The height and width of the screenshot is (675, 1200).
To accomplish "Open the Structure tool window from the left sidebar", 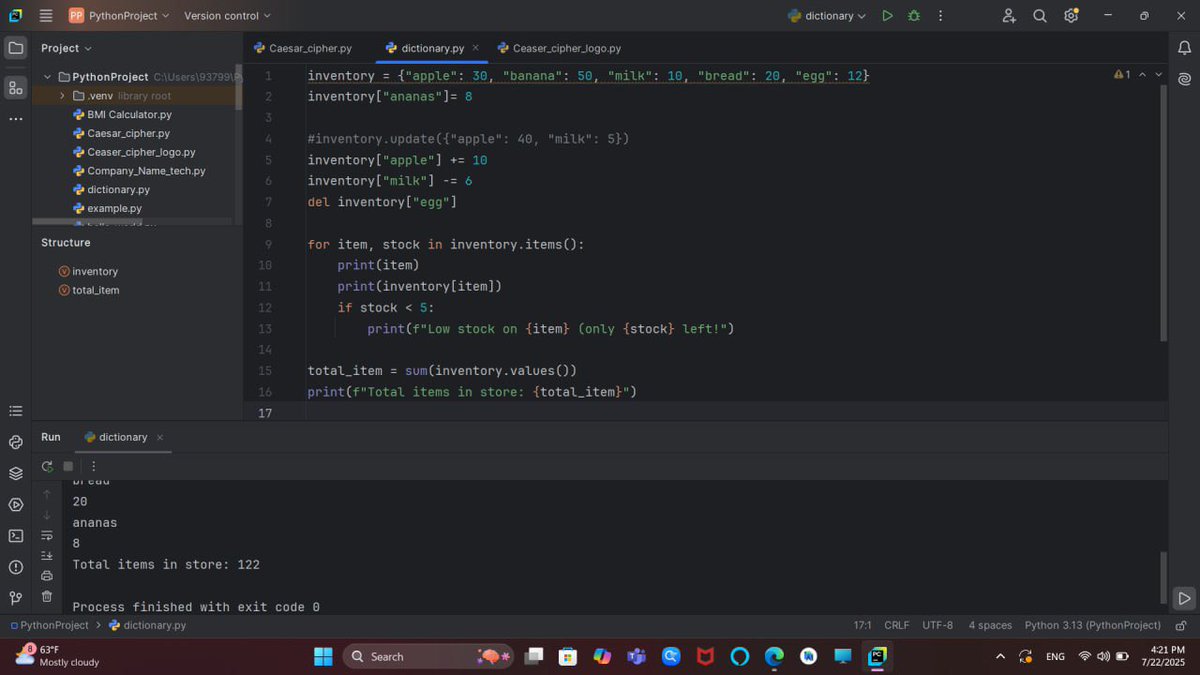I will coord(16,88).
